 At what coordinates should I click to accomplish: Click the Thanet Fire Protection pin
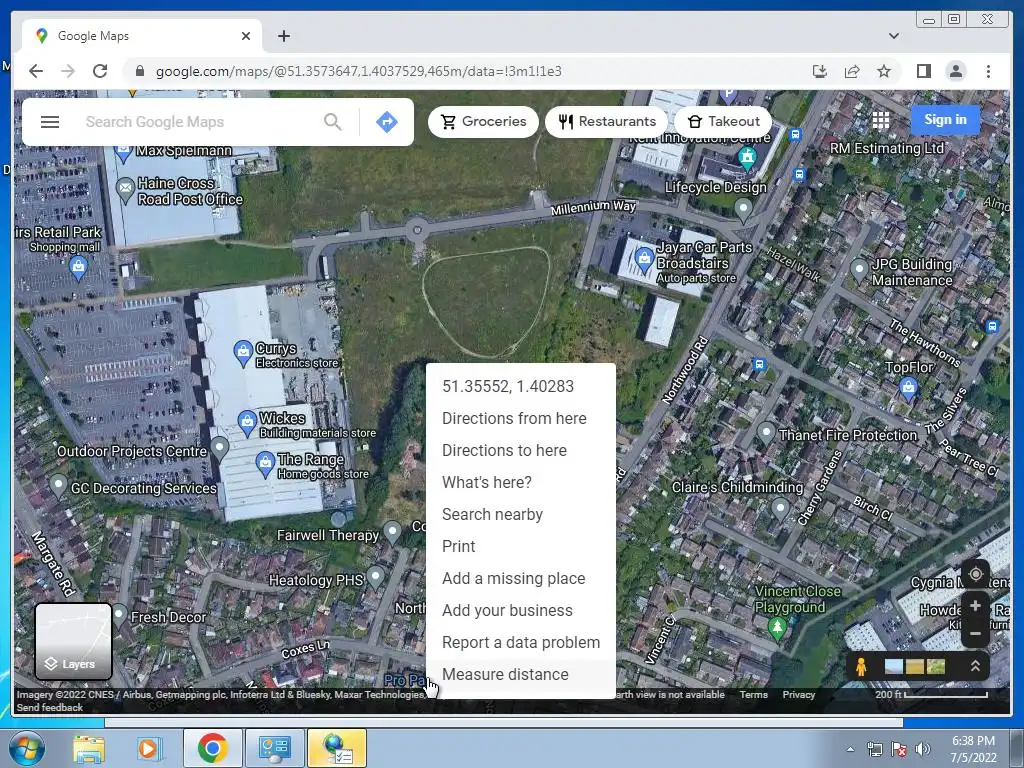coord(765,434)
